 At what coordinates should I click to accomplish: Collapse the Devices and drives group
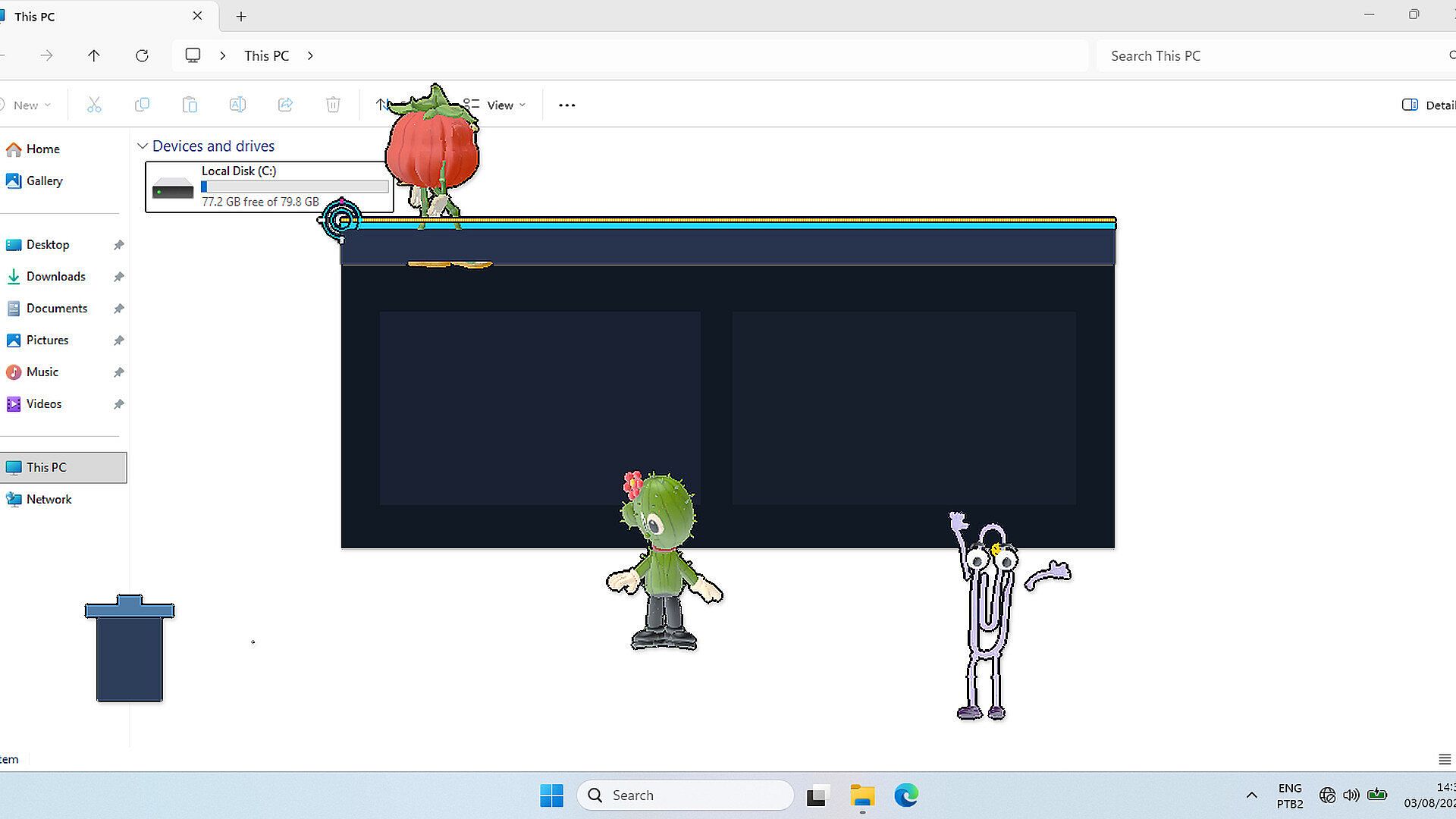[142, 146]
